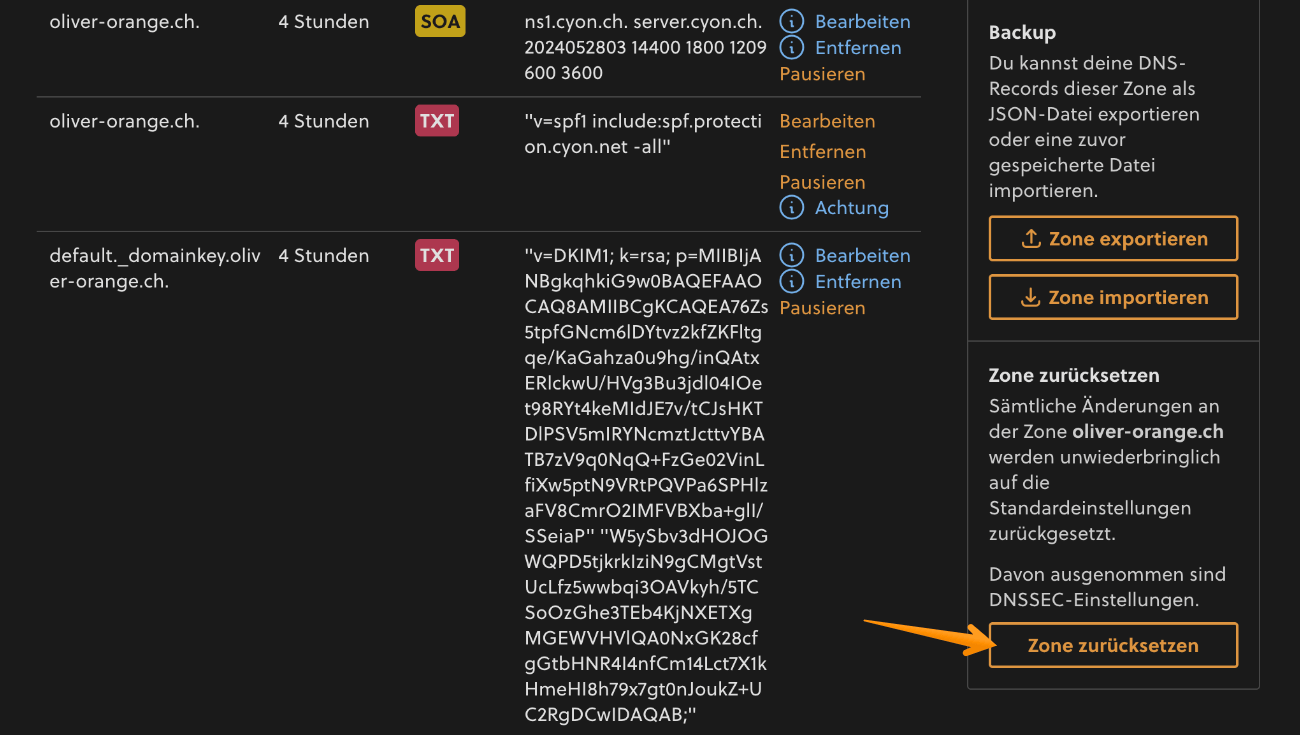
Task: Edit the SOA record via Bearbeiten
Action: [863, 21]
